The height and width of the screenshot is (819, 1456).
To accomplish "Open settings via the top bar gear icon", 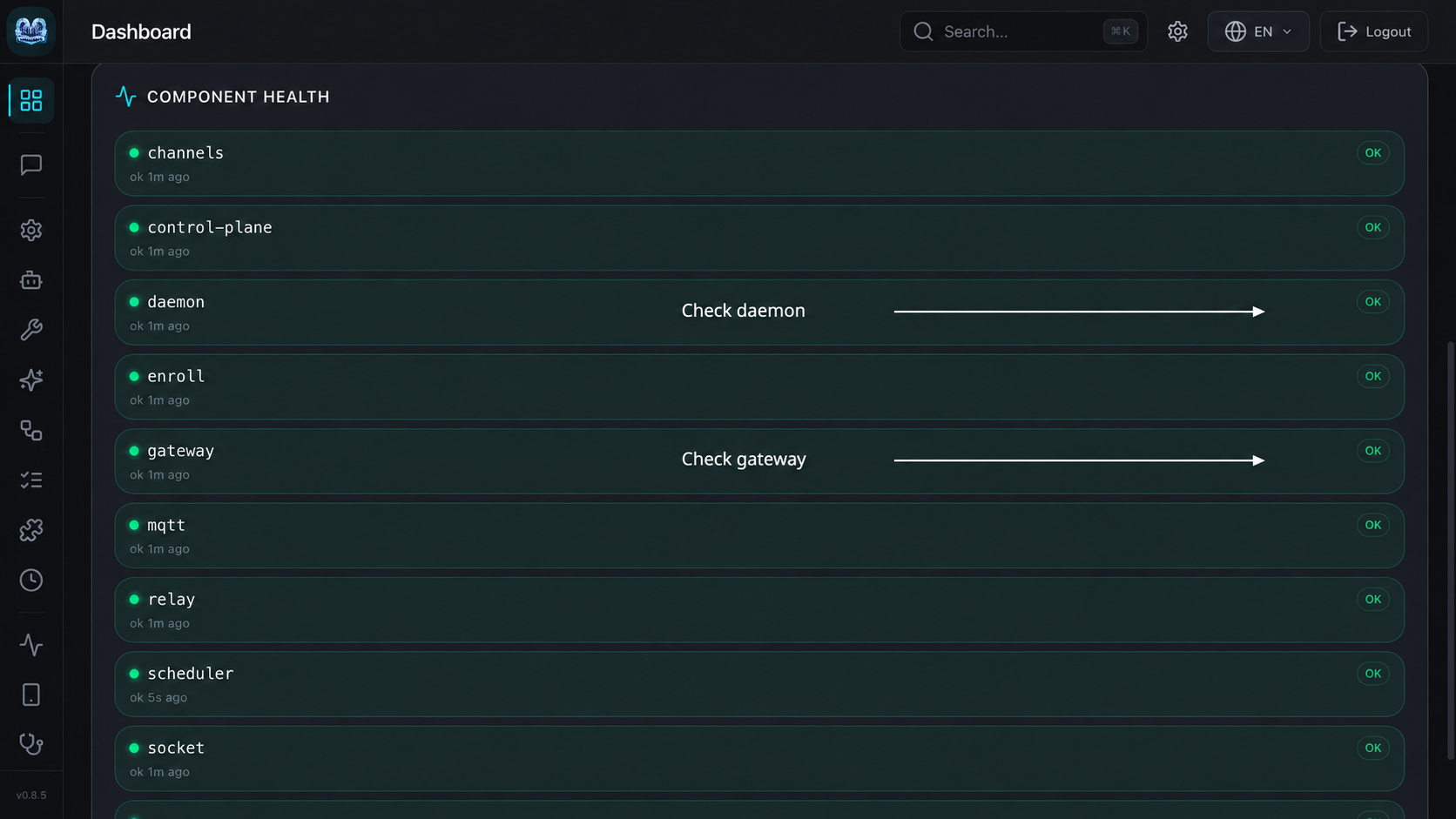I will click(x=1177, y=31).
